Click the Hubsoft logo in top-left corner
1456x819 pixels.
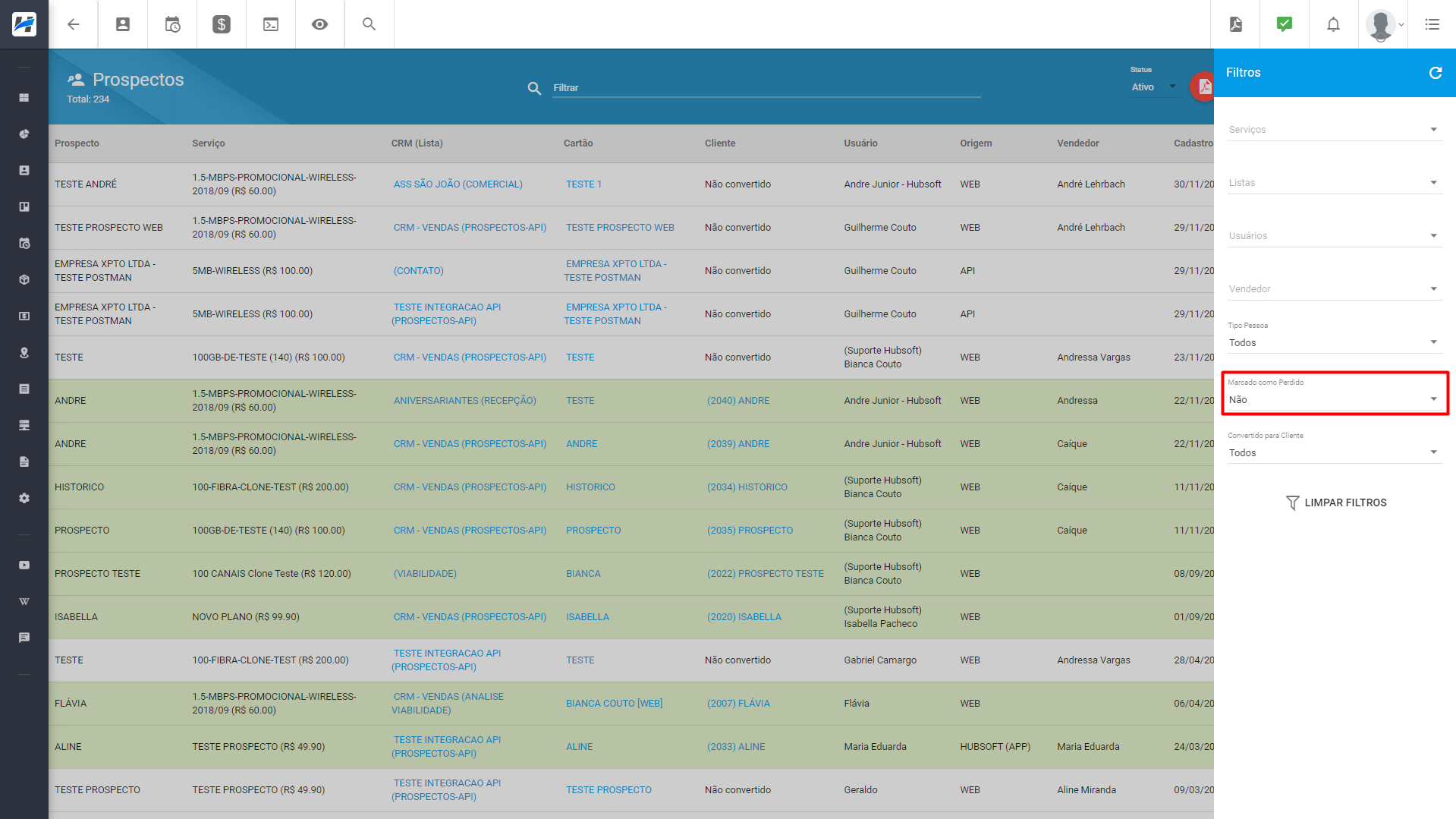coord(24,24)
